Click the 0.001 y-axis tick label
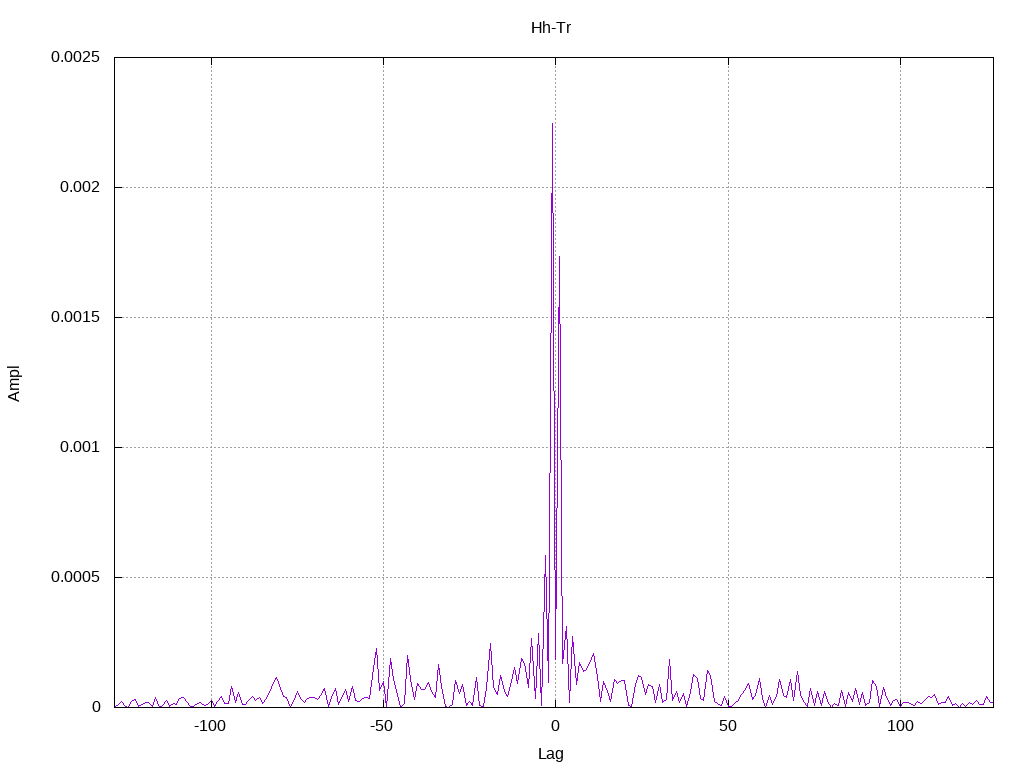Image resolution: width=1024 pixels, height=768 pixels. click(x=80, y=447)
